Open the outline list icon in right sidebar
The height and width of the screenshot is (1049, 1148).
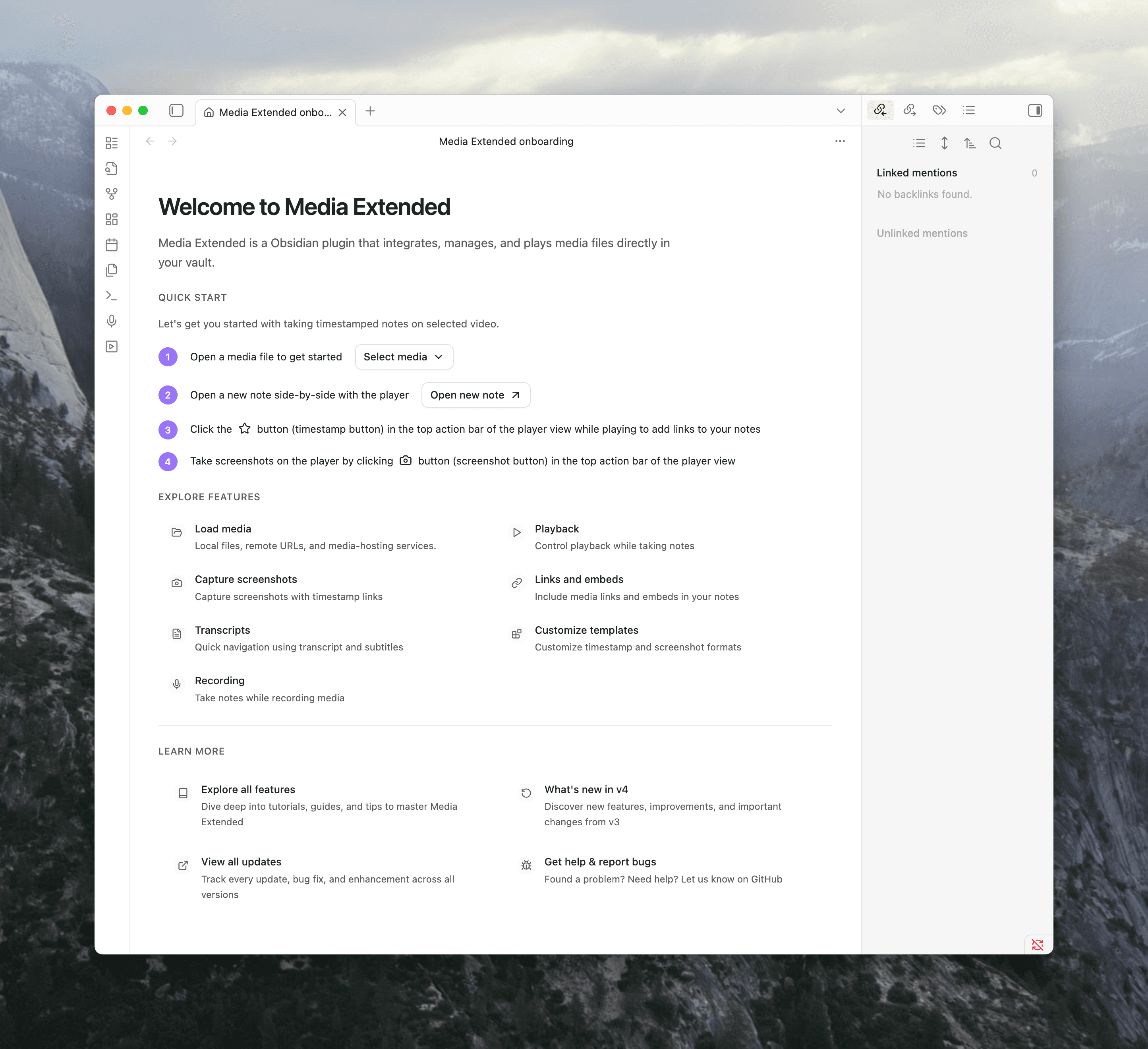click(x=969, y=110)
